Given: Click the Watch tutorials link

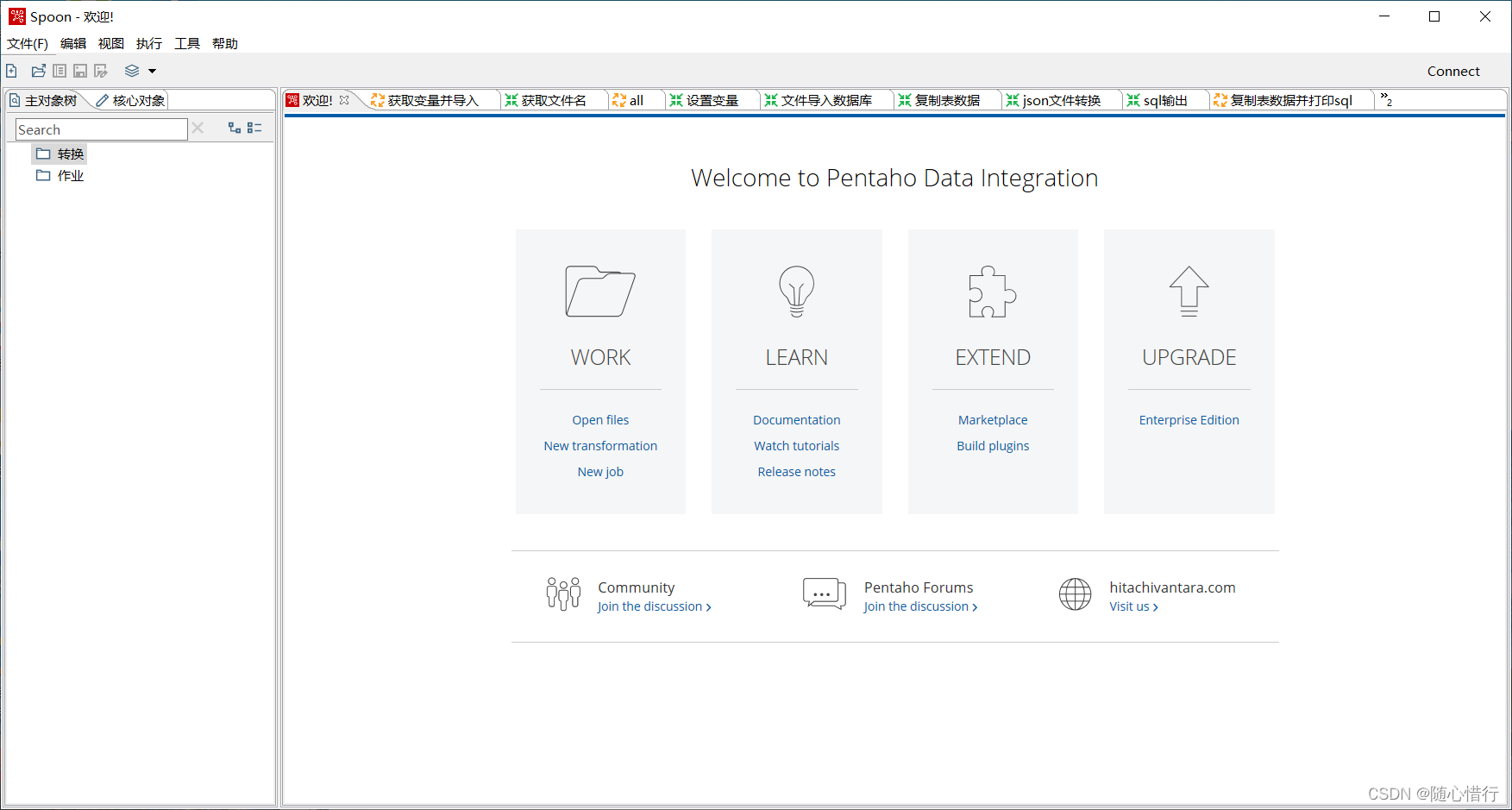Looking at the screenshot, I should 797,446.
